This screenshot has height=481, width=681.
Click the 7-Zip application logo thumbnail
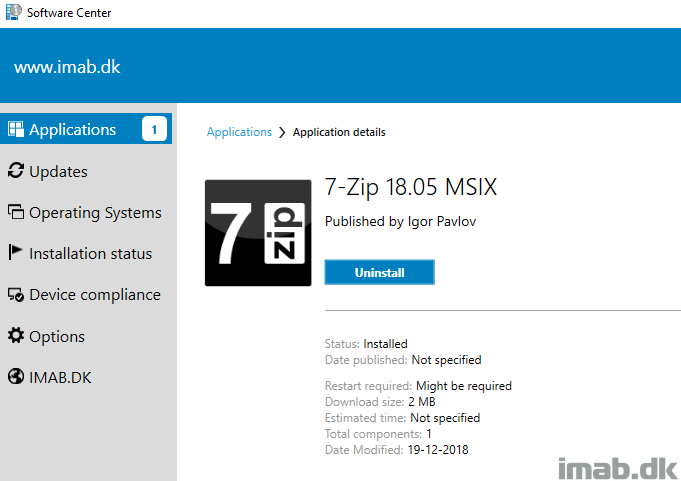coord(258,233)
